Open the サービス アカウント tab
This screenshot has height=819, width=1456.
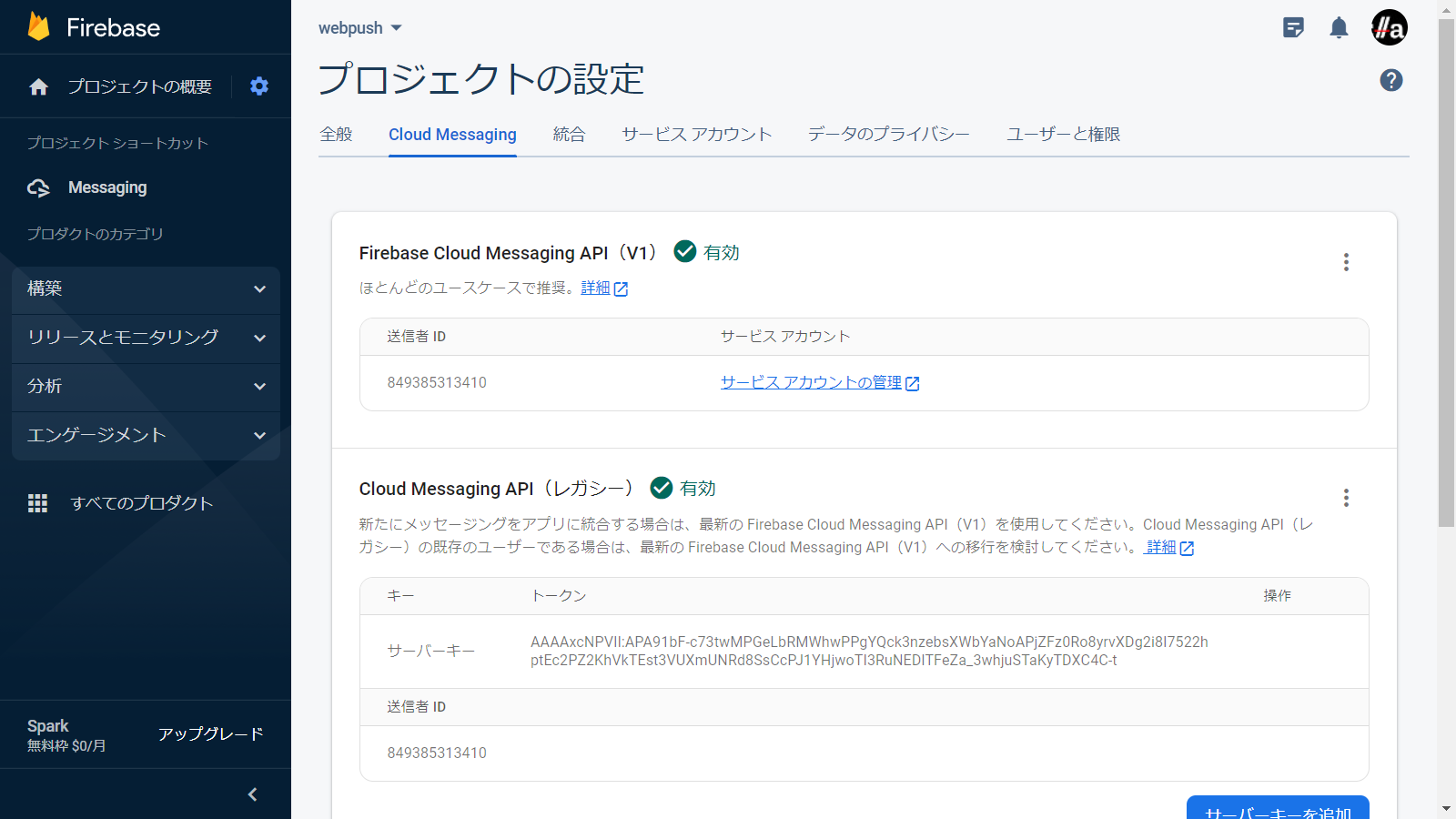pos(697,135)
